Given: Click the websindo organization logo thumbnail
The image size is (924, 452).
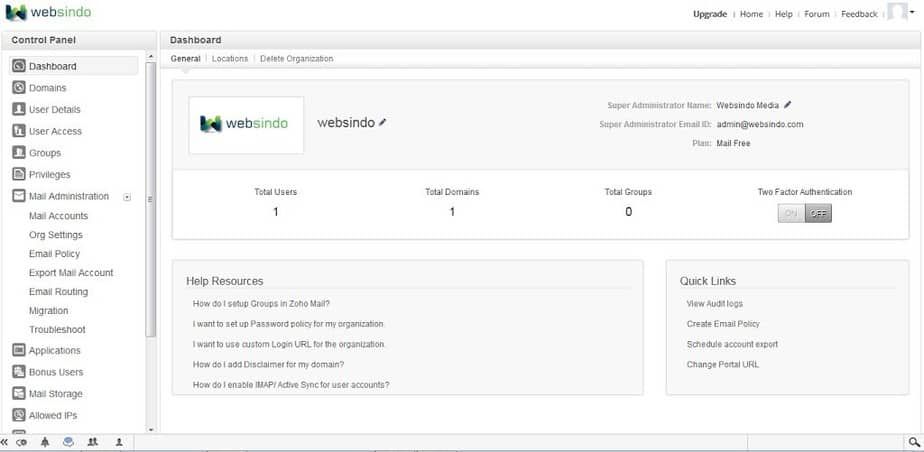Looking at the screenshot, I should click(246, 124).
